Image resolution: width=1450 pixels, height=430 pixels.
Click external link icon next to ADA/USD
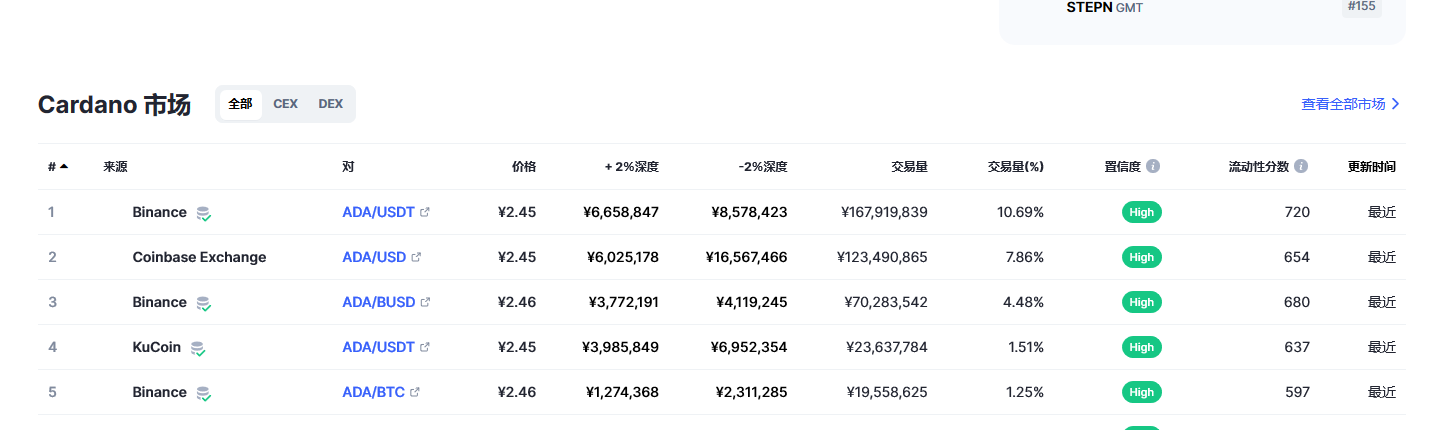tap(417, 257)
